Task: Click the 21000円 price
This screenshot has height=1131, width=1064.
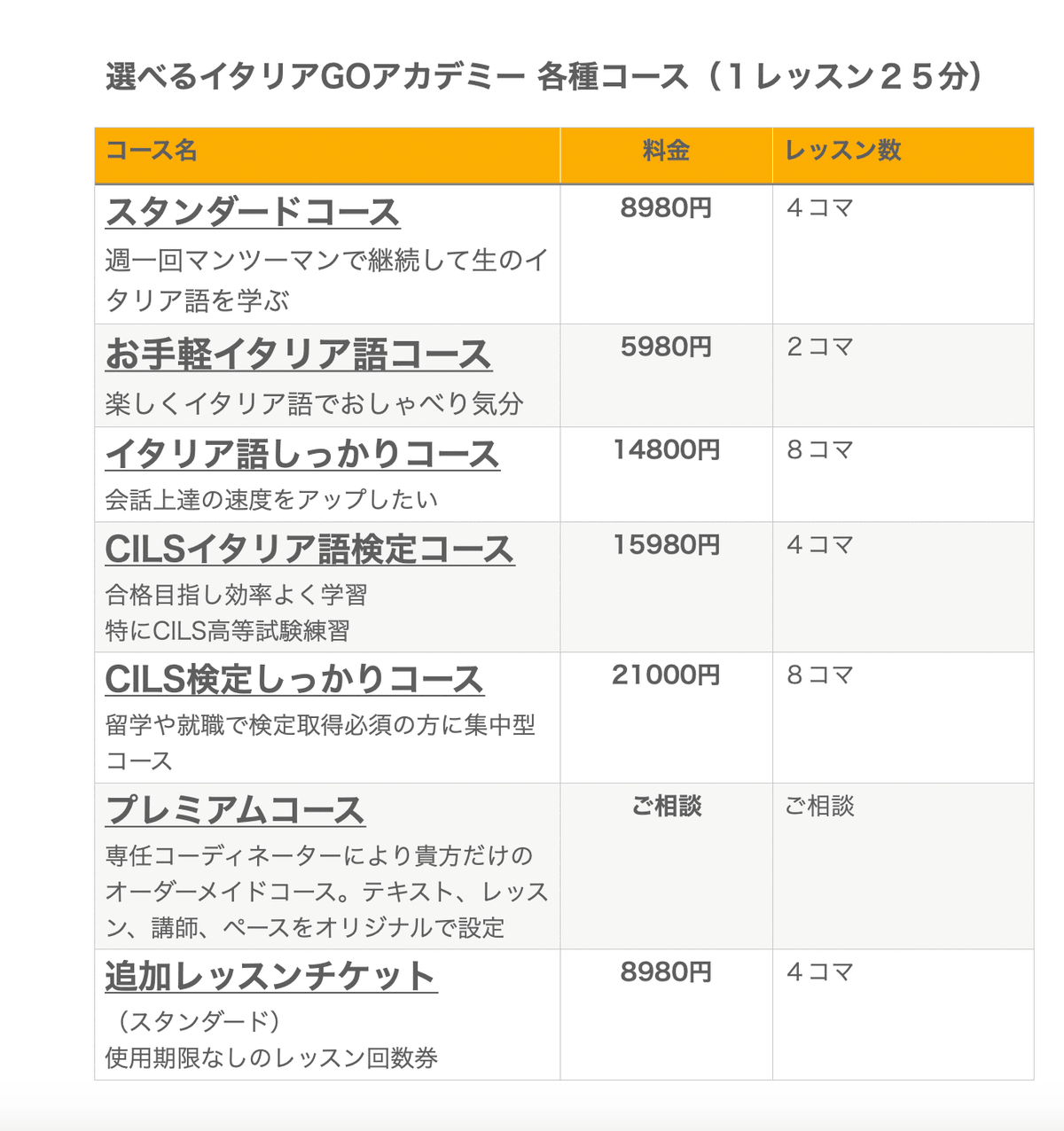Action: (x=666, y=675)
